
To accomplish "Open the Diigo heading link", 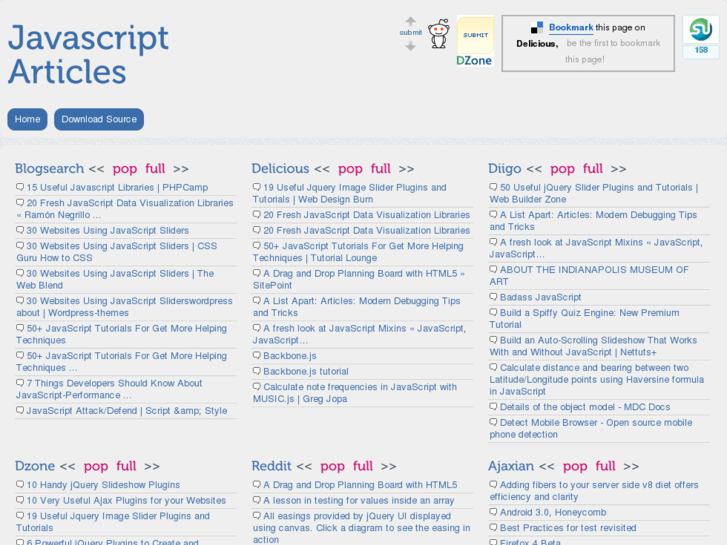I will click(504, 168).
